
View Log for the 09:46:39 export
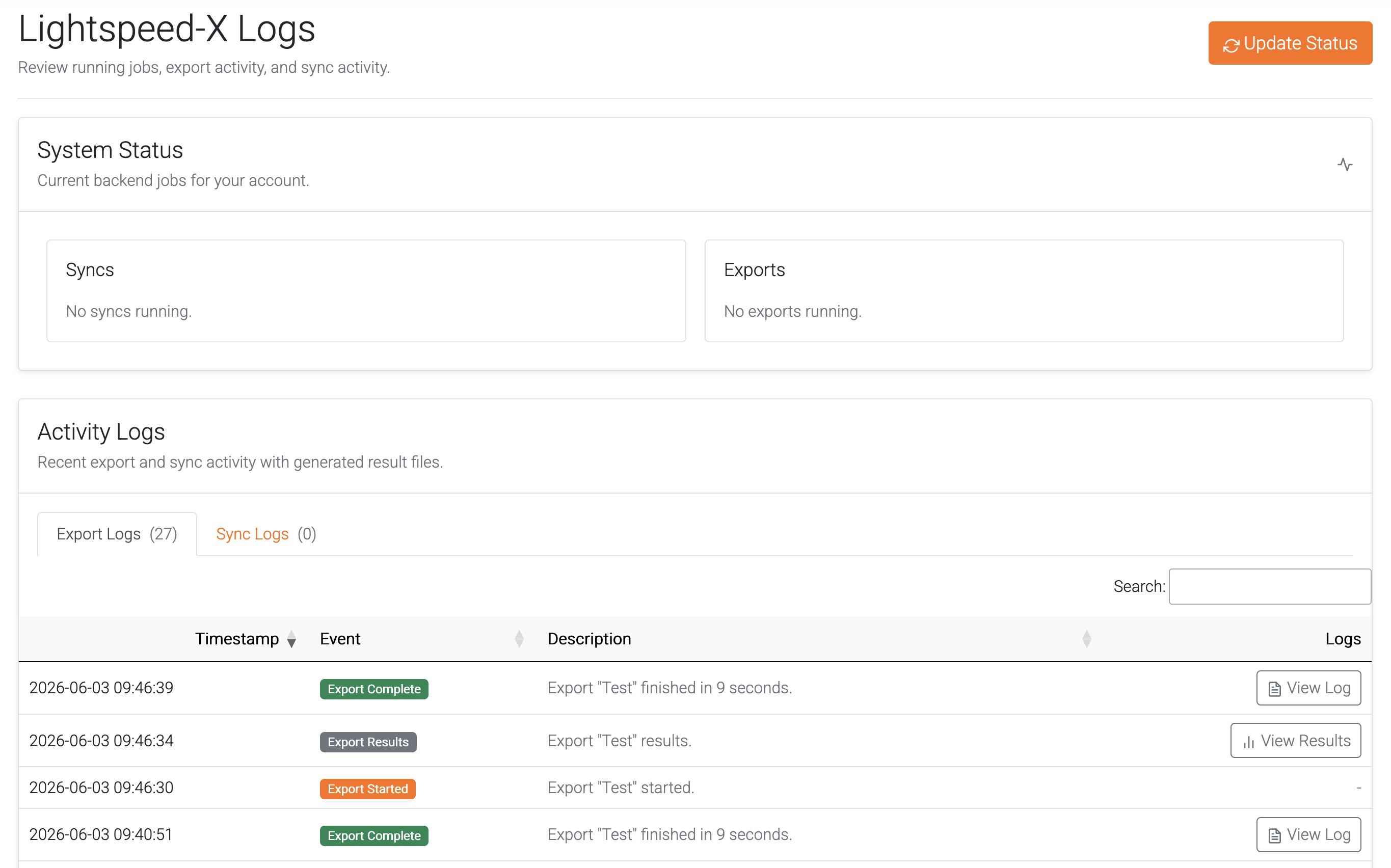point(1308,688)
